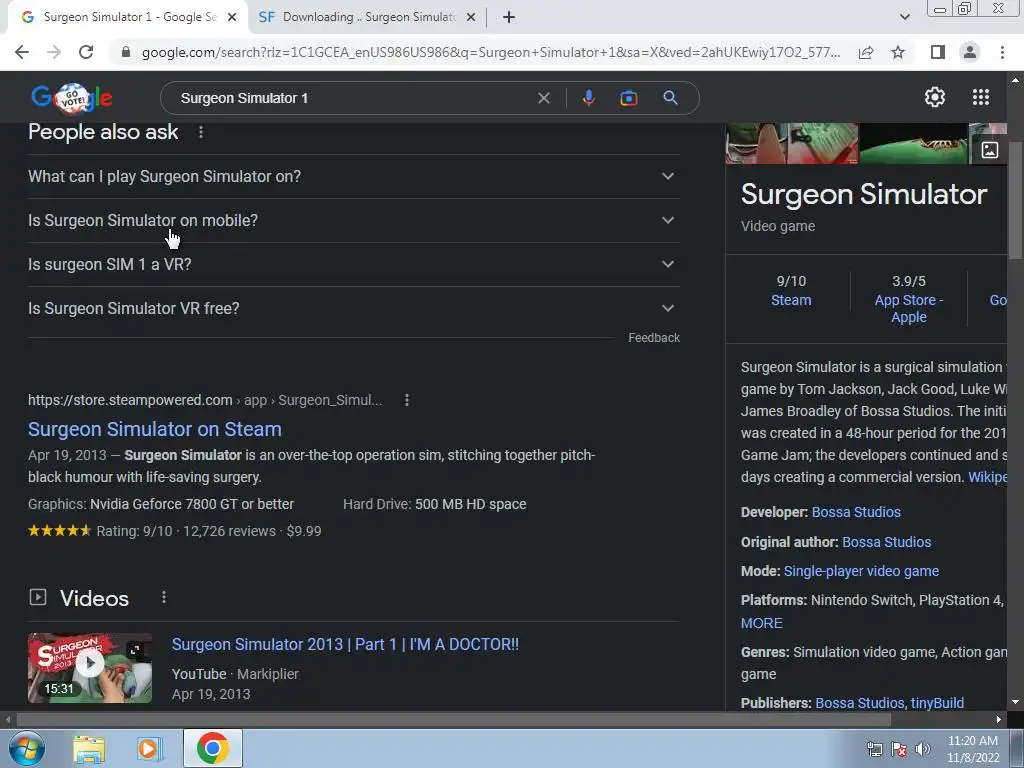1024x768 pixels.
Task: Click the Google Go Vote logo
Action: tap(72, 98)
